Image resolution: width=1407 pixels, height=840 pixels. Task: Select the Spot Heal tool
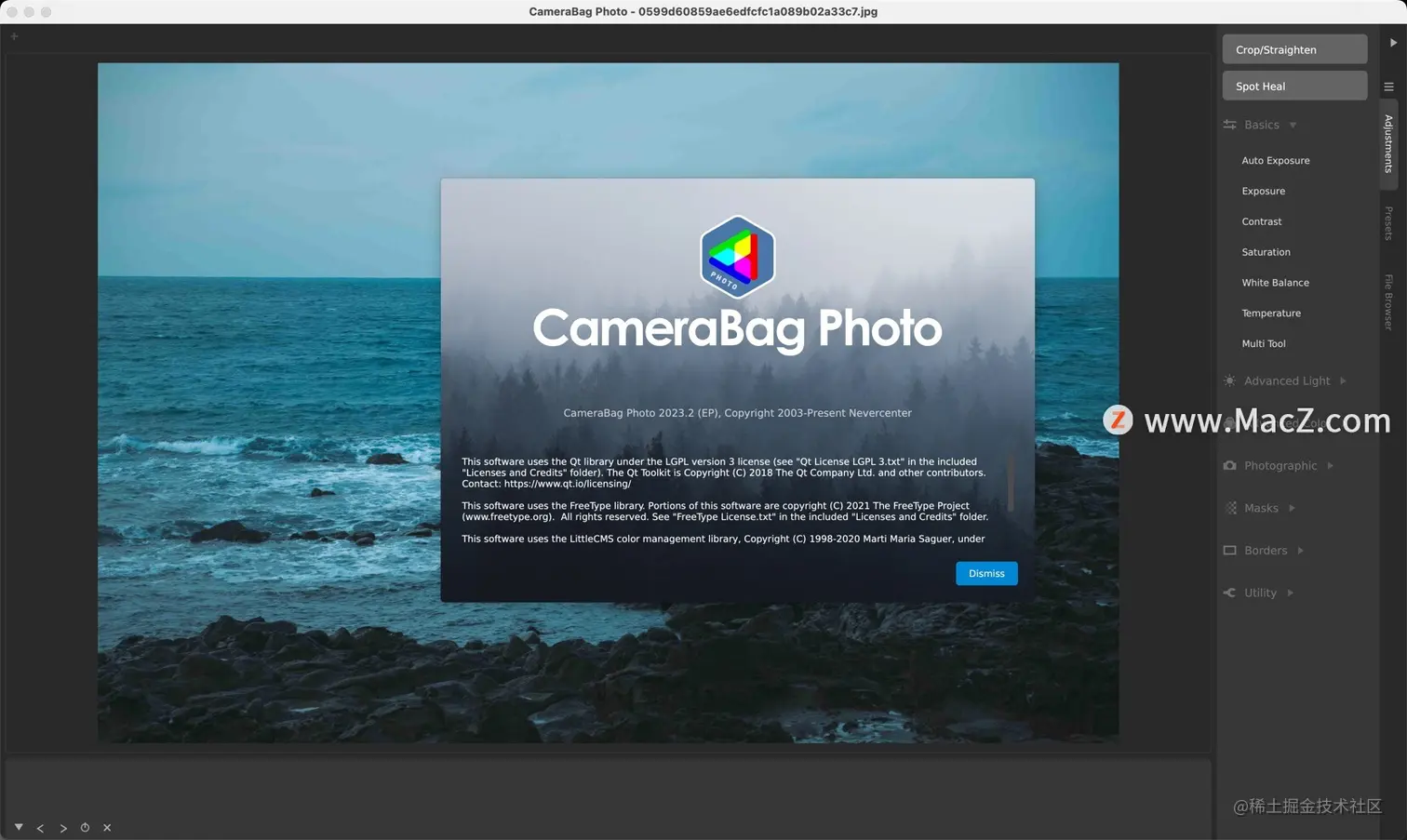(x=1294, y=86)
